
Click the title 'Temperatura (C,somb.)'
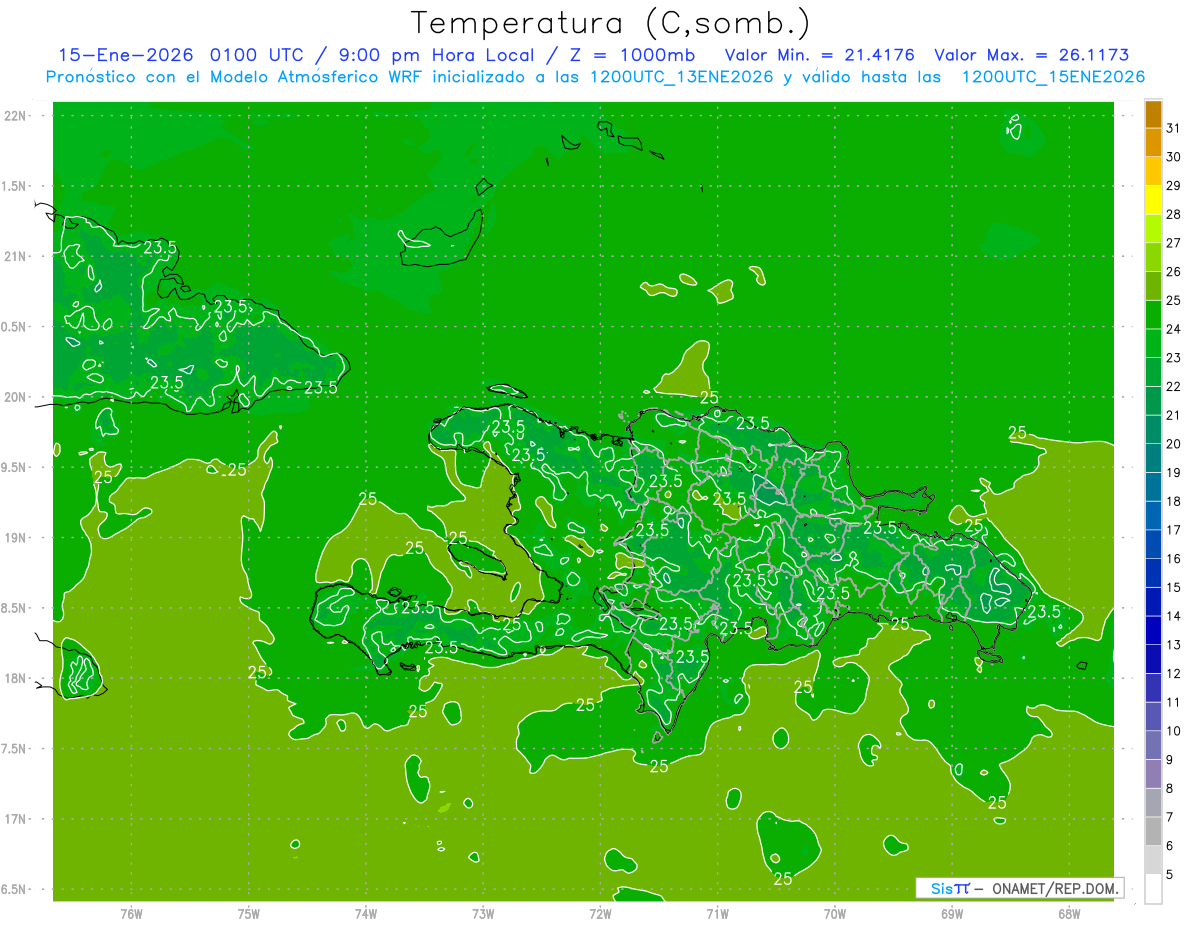point(611,23)
